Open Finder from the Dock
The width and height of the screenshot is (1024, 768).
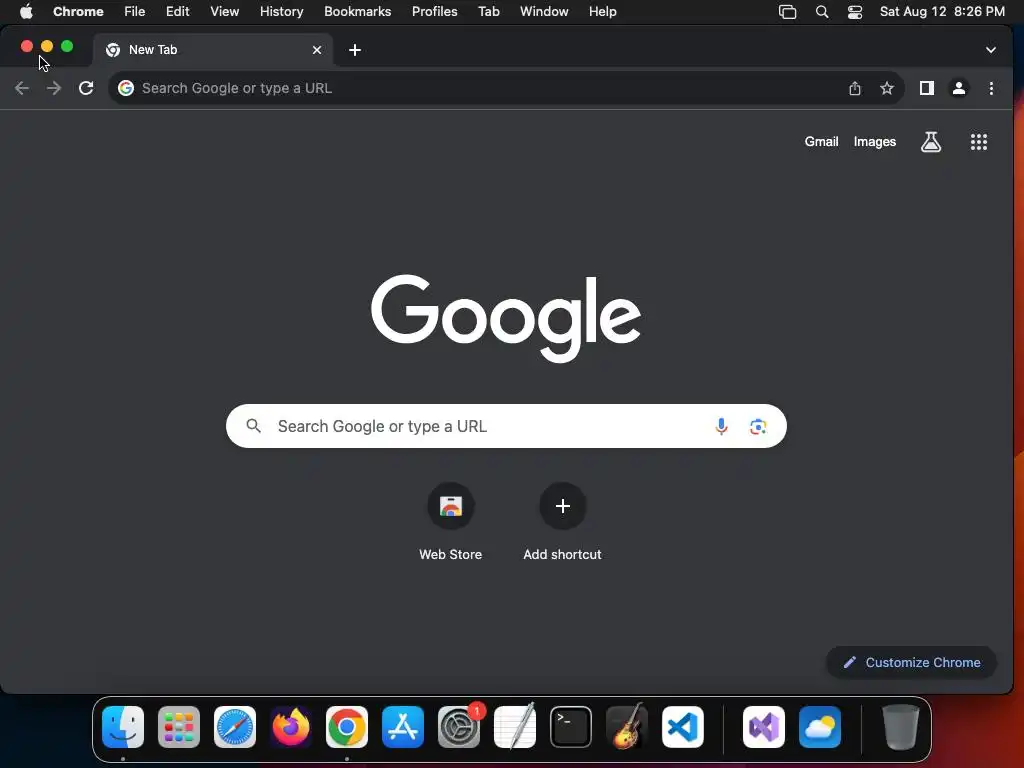pos(123,727)
